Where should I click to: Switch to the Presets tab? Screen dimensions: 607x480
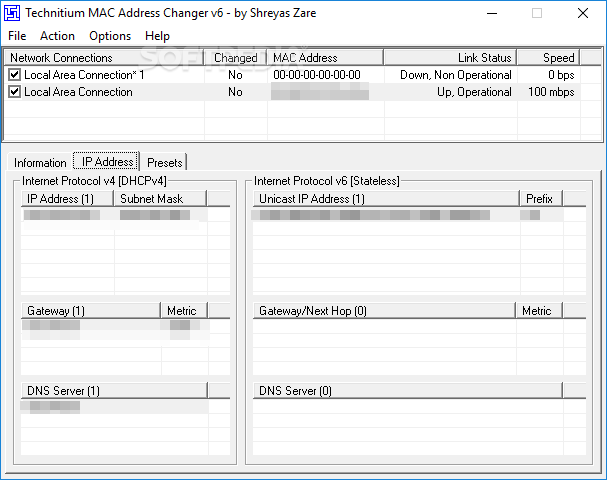[165, 163]
